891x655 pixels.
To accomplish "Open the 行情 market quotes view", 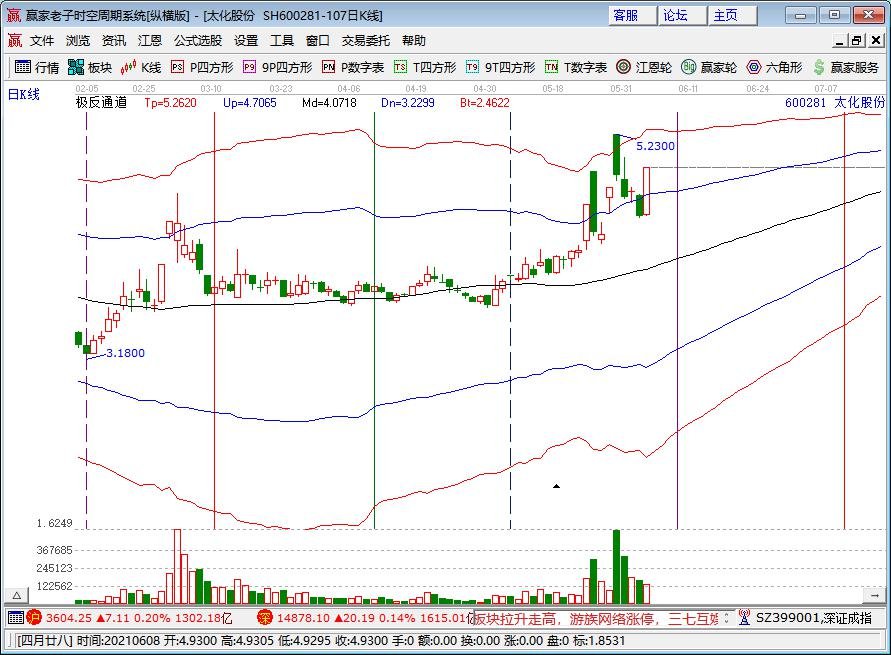I will pyautogui.click(x=37, y=67).
